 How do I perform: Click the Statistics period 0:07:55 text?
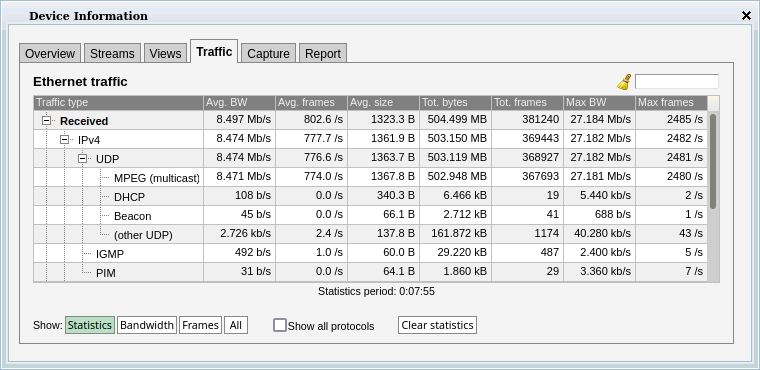point(376,291)
